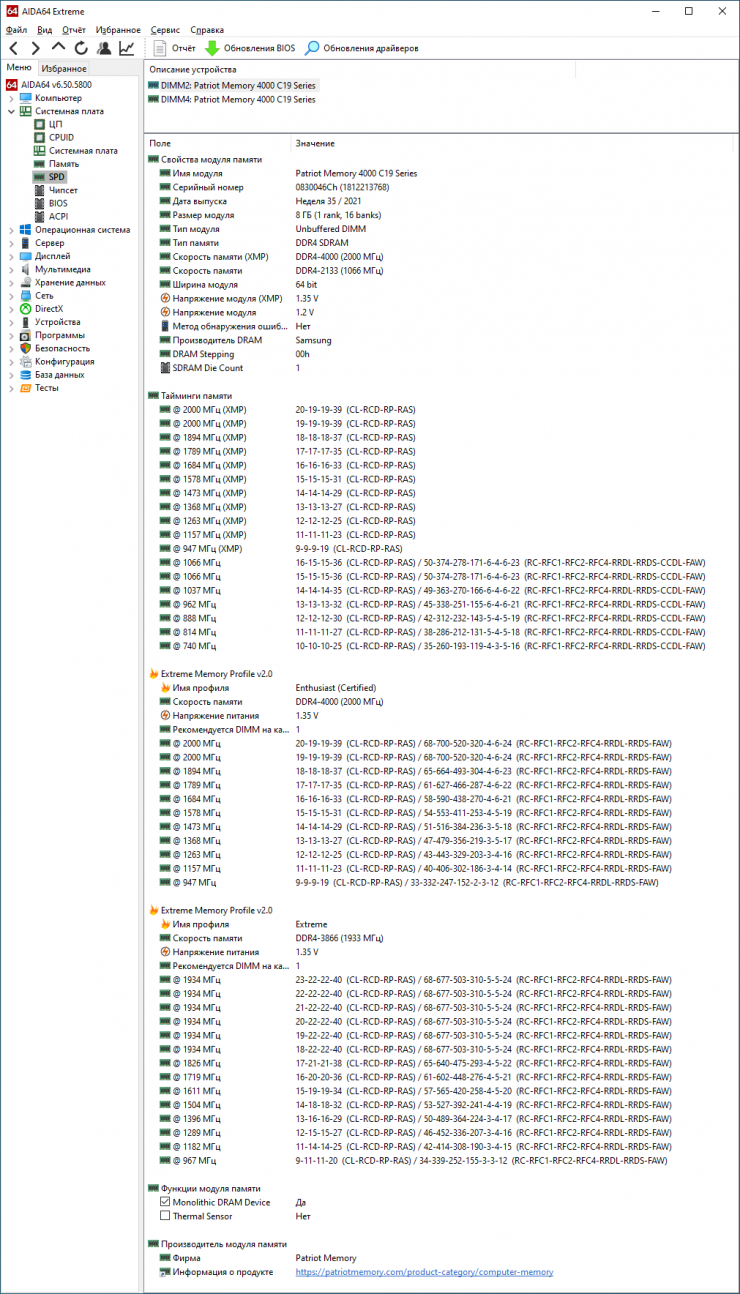Click the Описание устройства column header

[360, 70]
